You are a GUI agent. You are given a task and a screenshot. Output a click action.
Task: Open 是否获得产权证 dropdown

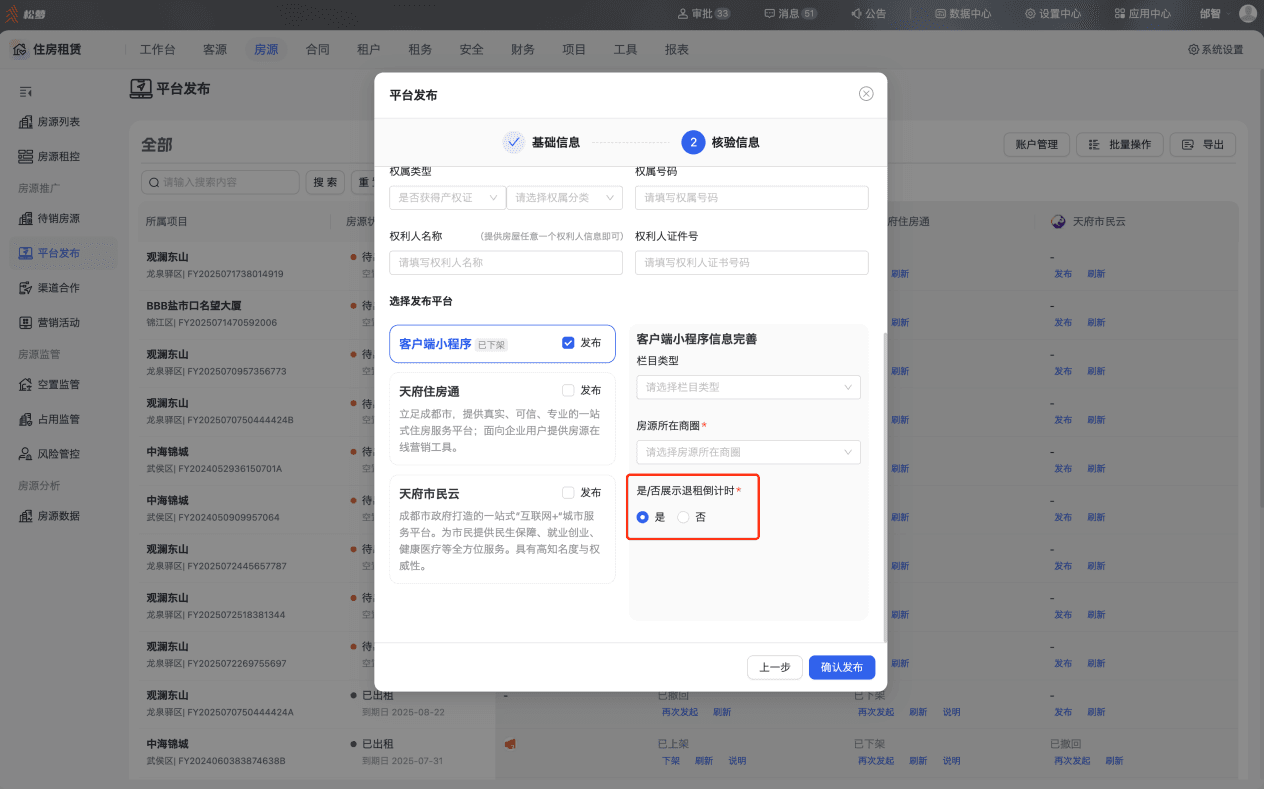coord(447,198)
